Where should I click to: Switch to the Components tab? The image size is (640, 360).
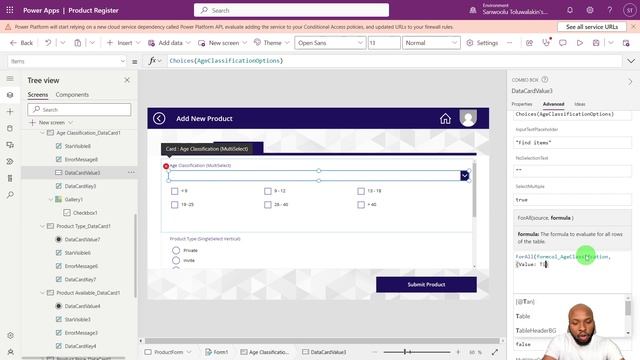(72, 95)
